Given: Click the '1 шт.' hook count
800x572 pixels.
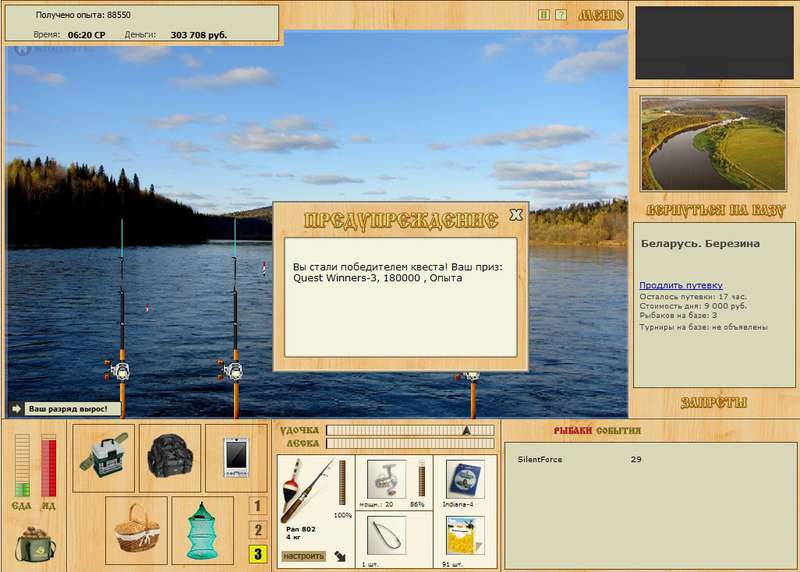Looking at the screenshot, I should pos(370,564).
